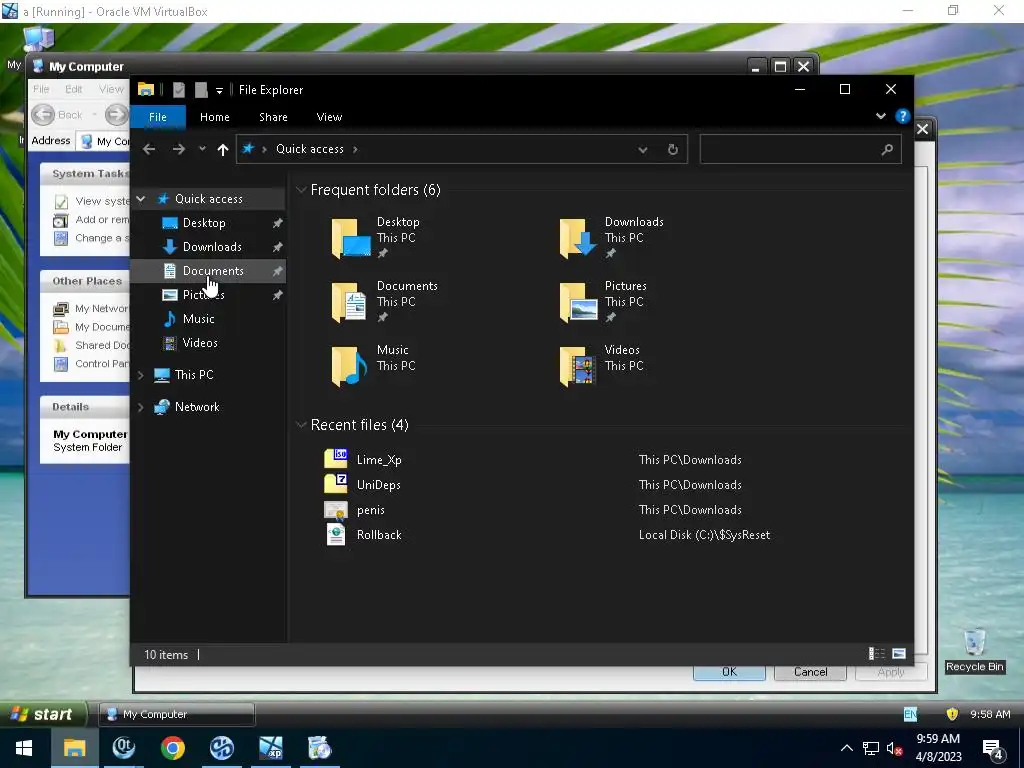
Task: Open the View ribbon tab
Action: coord(329,117)
